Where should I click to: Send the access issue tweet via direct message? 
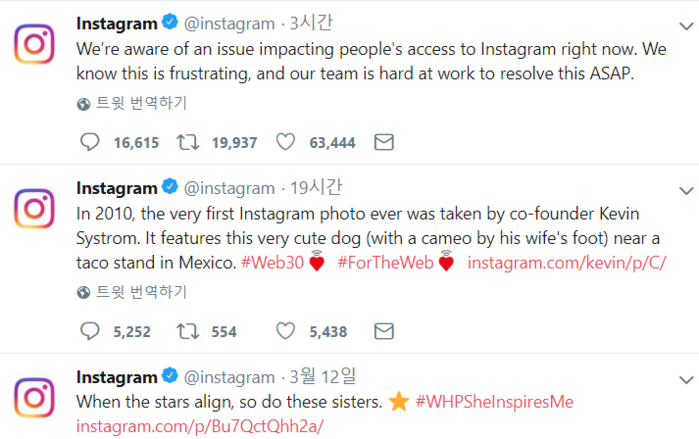[x=384, y=142]
